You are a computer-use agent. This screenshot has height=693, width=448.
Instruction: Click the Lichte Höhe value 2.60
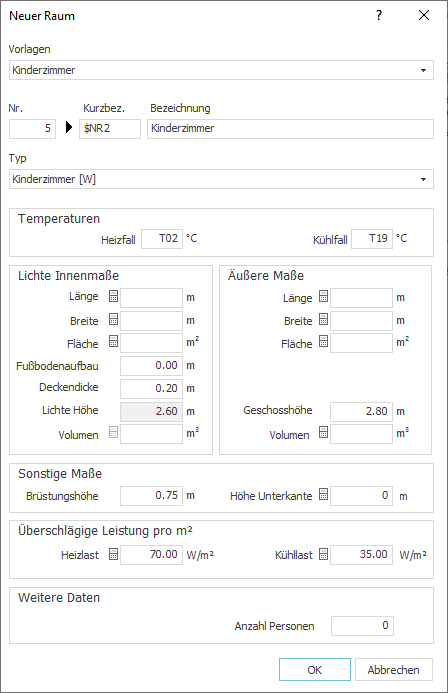(151, 411)
